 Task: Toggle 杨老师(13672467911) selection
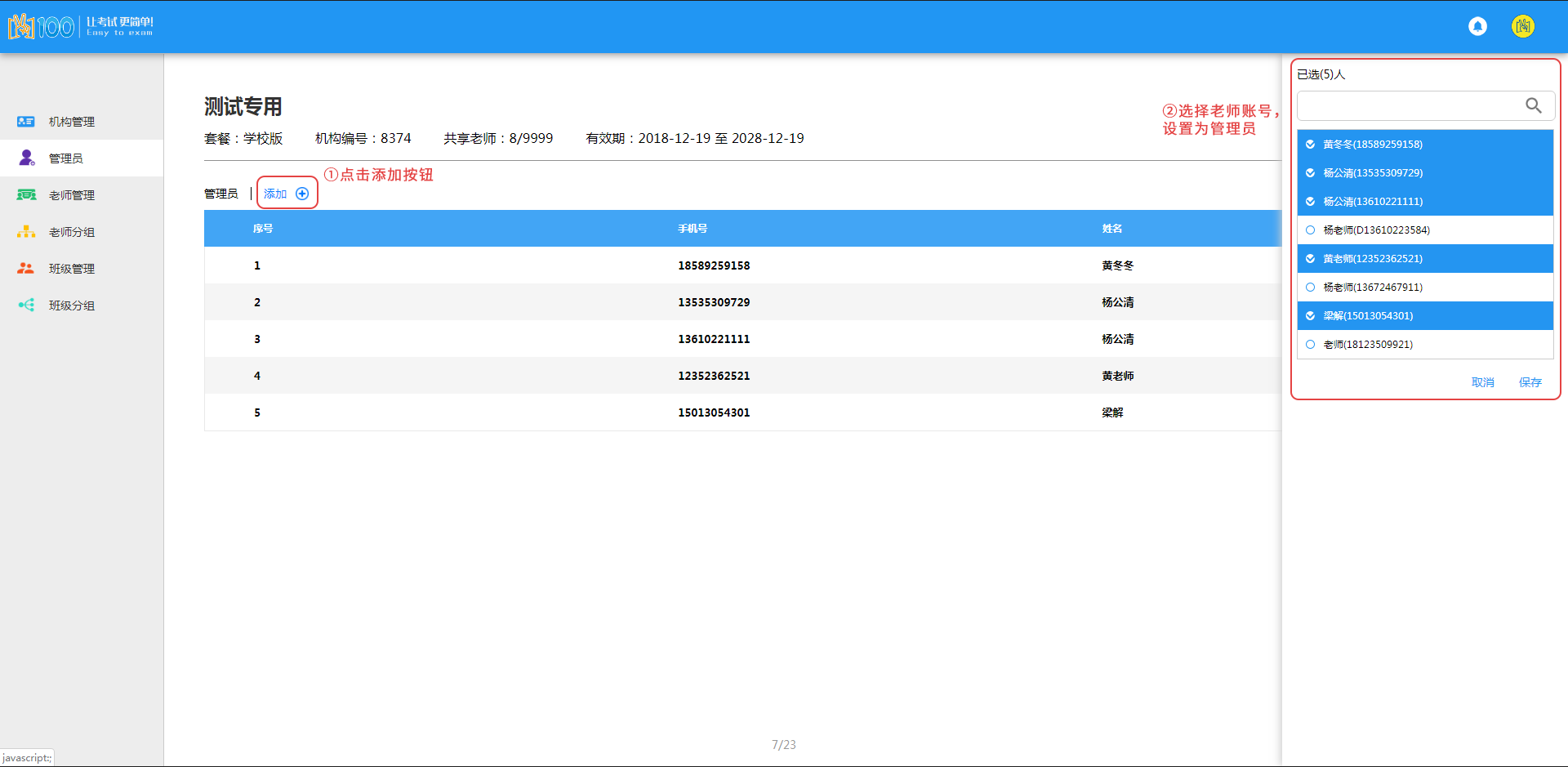tap(1310, 288)
